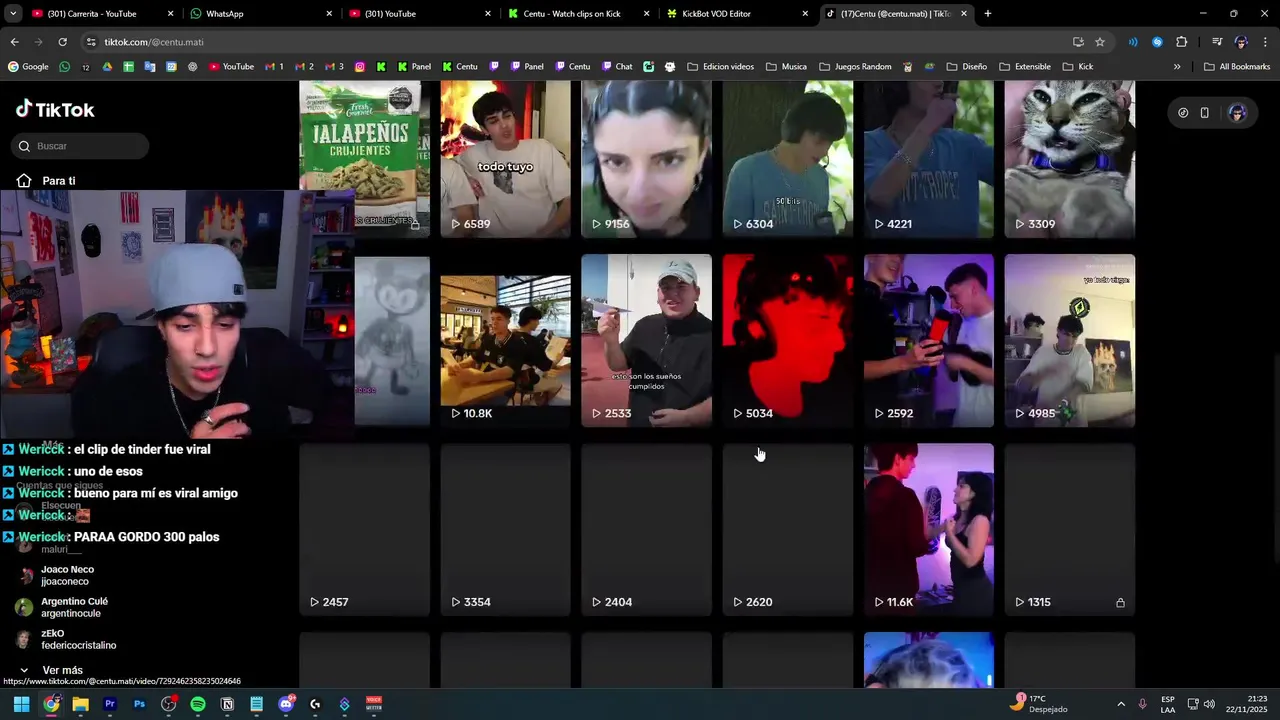Screen dimensions: 1280x720
Task: Open a new browser tab
Action: pos(988,14)
